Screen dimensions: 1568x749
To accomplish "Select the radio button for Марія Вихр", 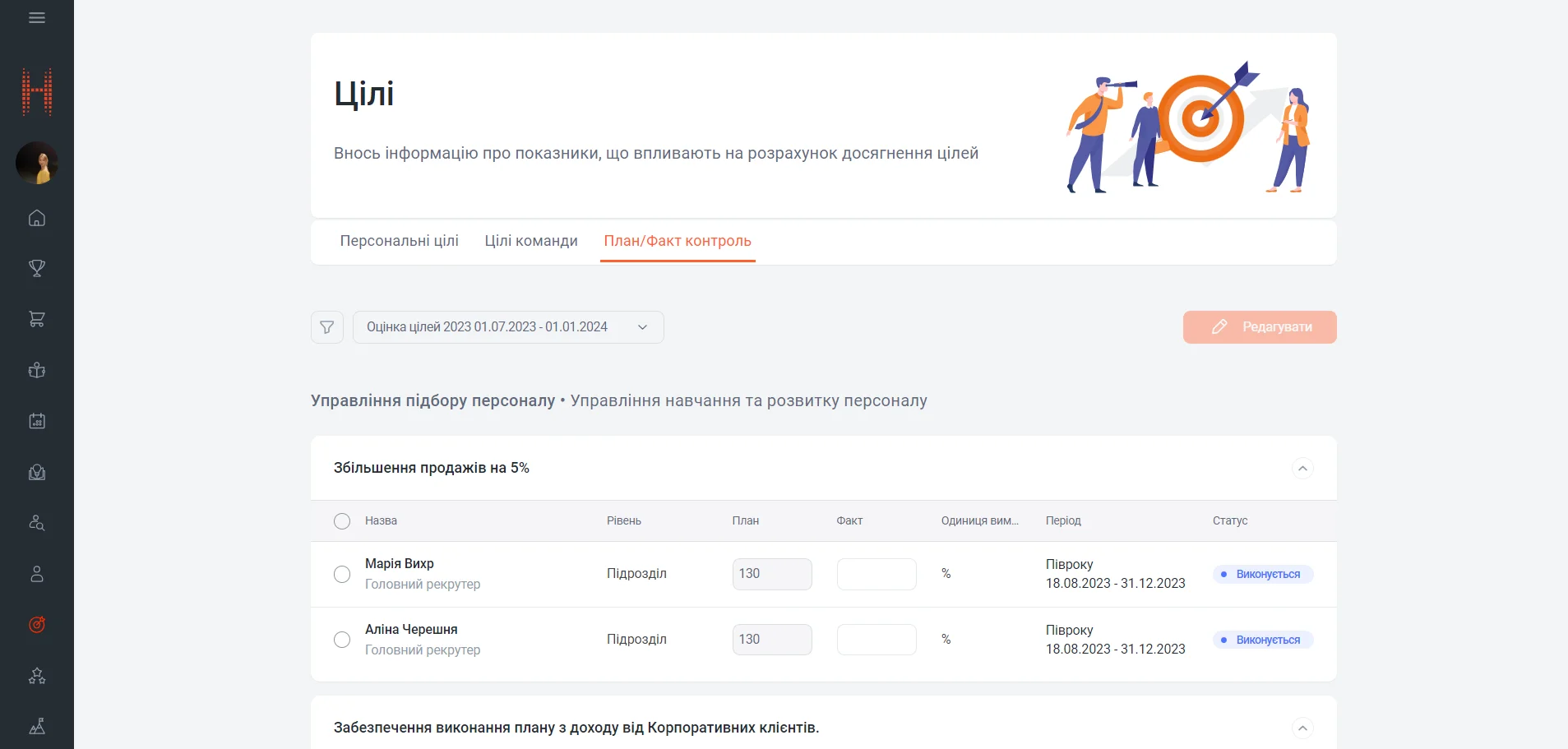I will [x=342, y=574].
